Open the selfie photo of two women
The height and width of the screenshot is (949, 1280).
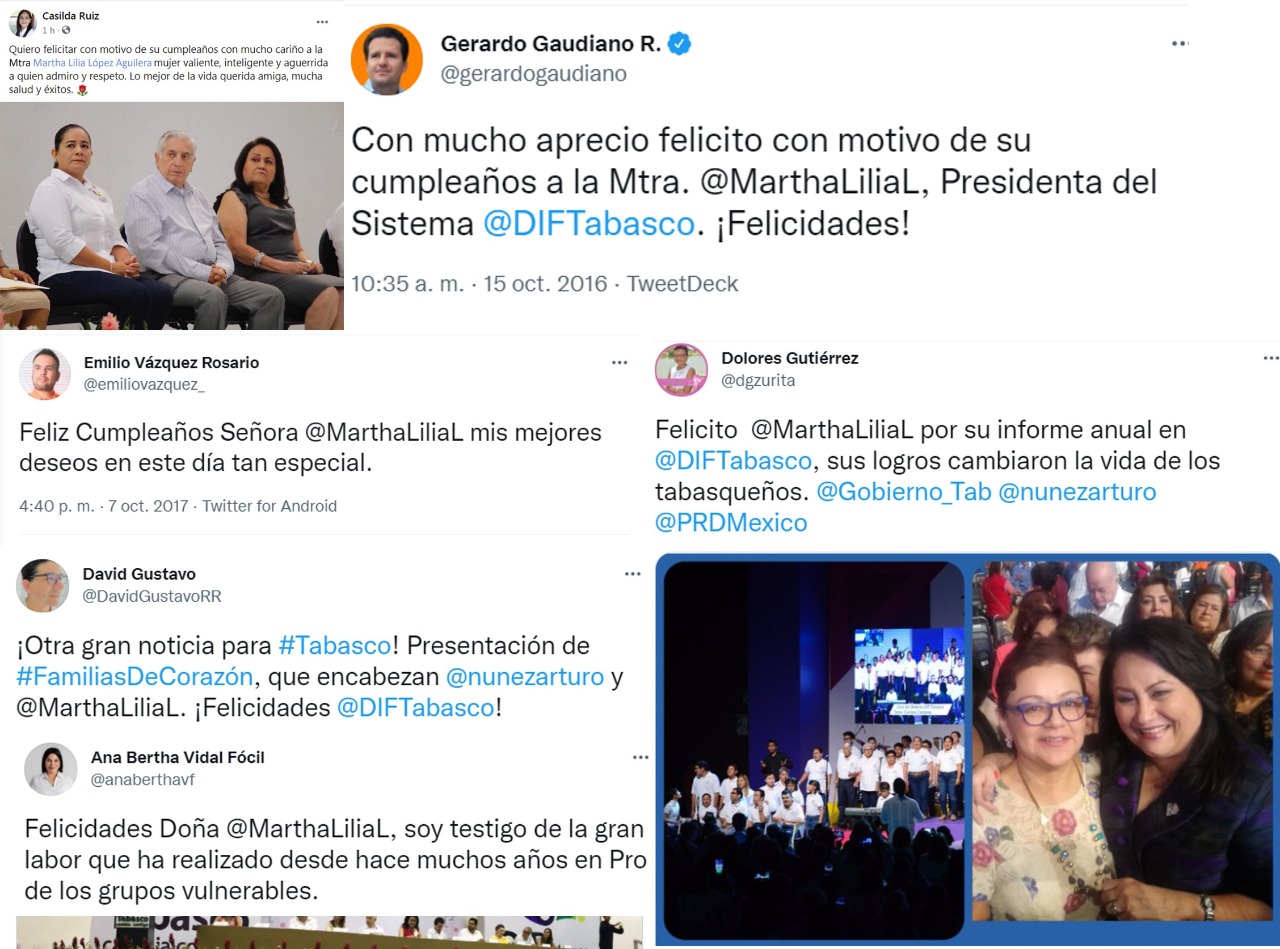[x=1122, y=741]
